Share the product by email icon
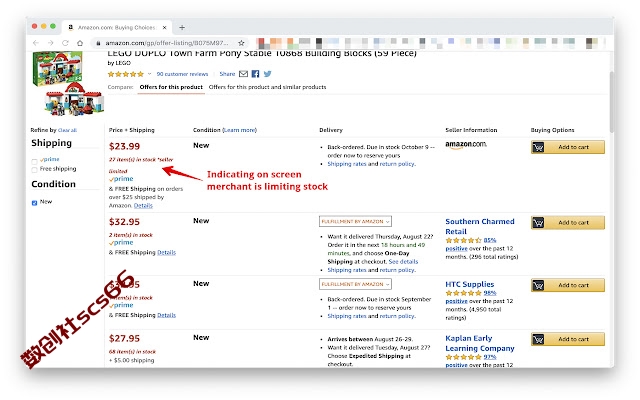The width and height of the screenshot is (640, 400). click(x=243, y=74)
